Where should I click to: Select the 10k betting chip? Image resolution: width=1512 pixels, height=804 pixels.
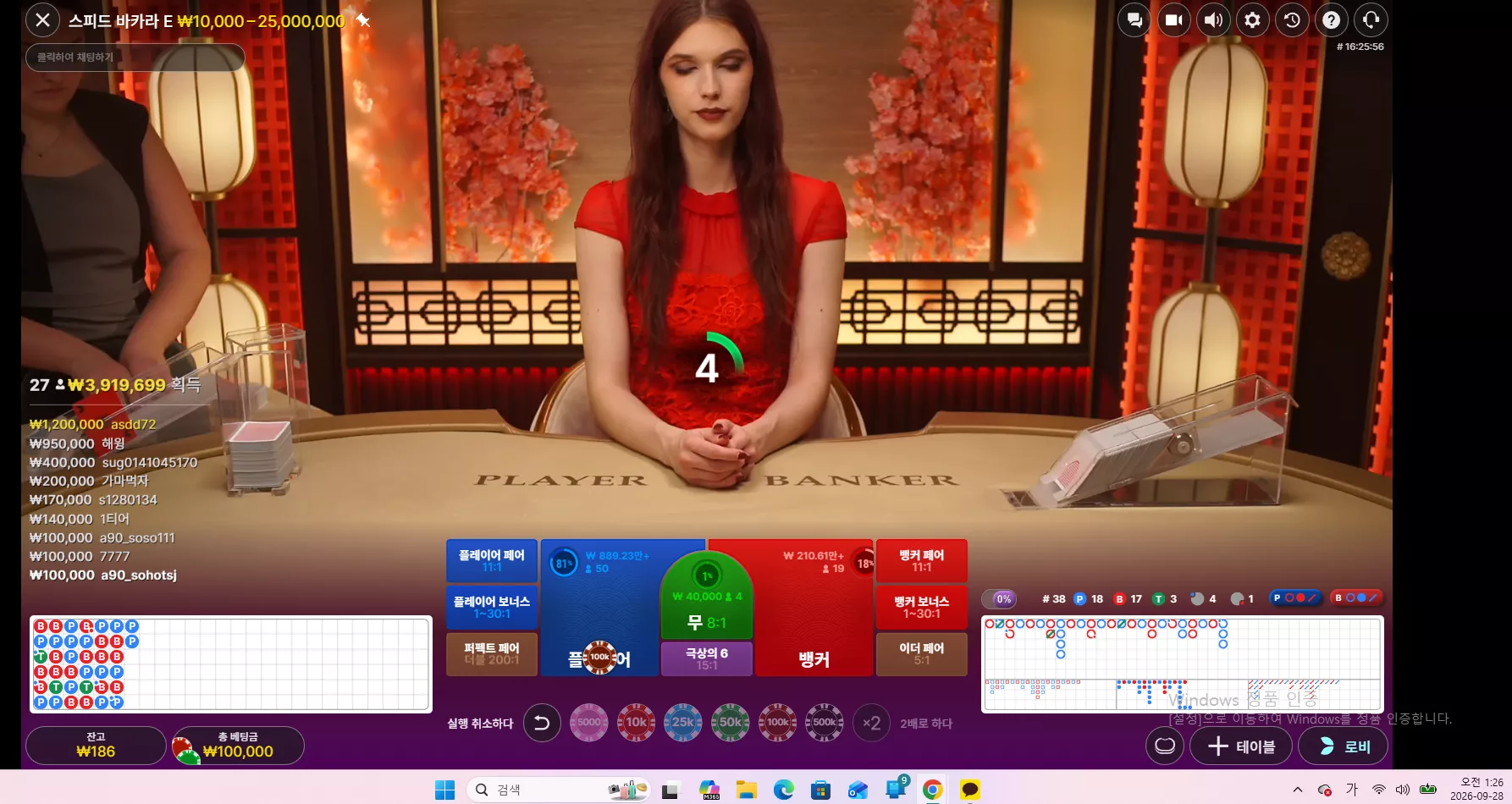[636, 723]
